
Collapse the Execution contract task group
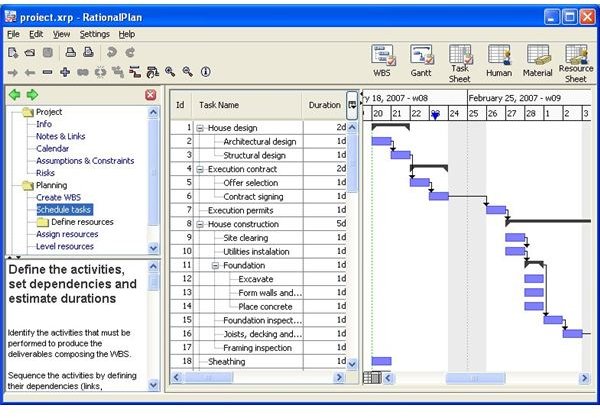tap(200, 170)
